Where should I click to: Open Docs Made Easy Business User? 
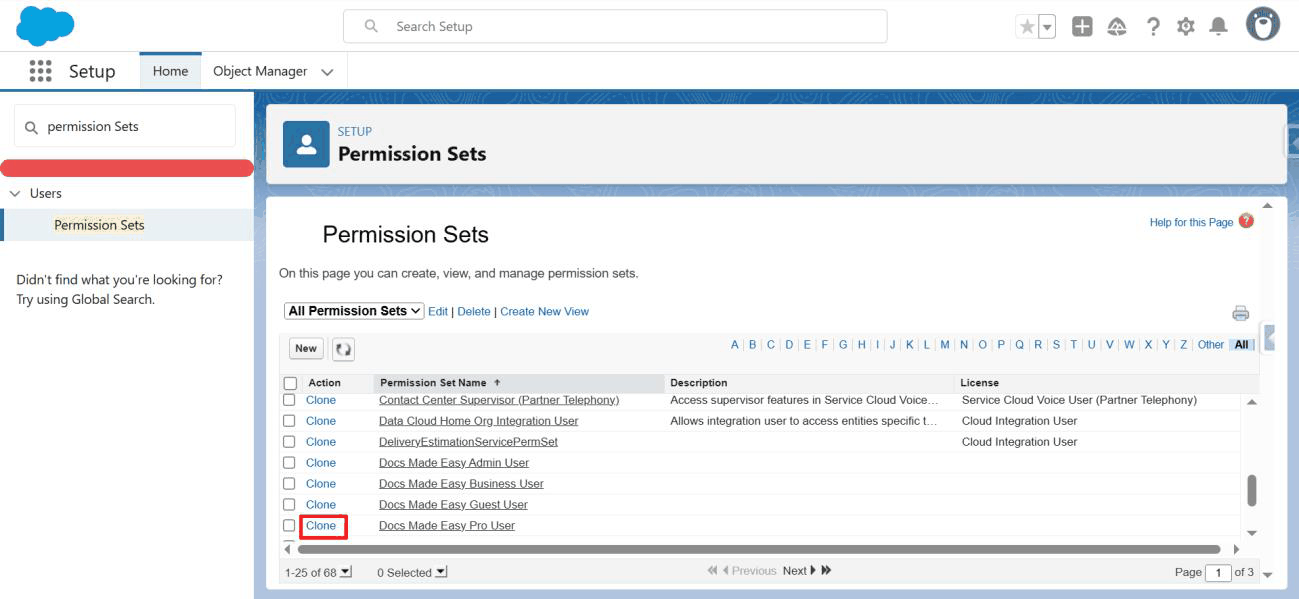[x=461, y=484]
